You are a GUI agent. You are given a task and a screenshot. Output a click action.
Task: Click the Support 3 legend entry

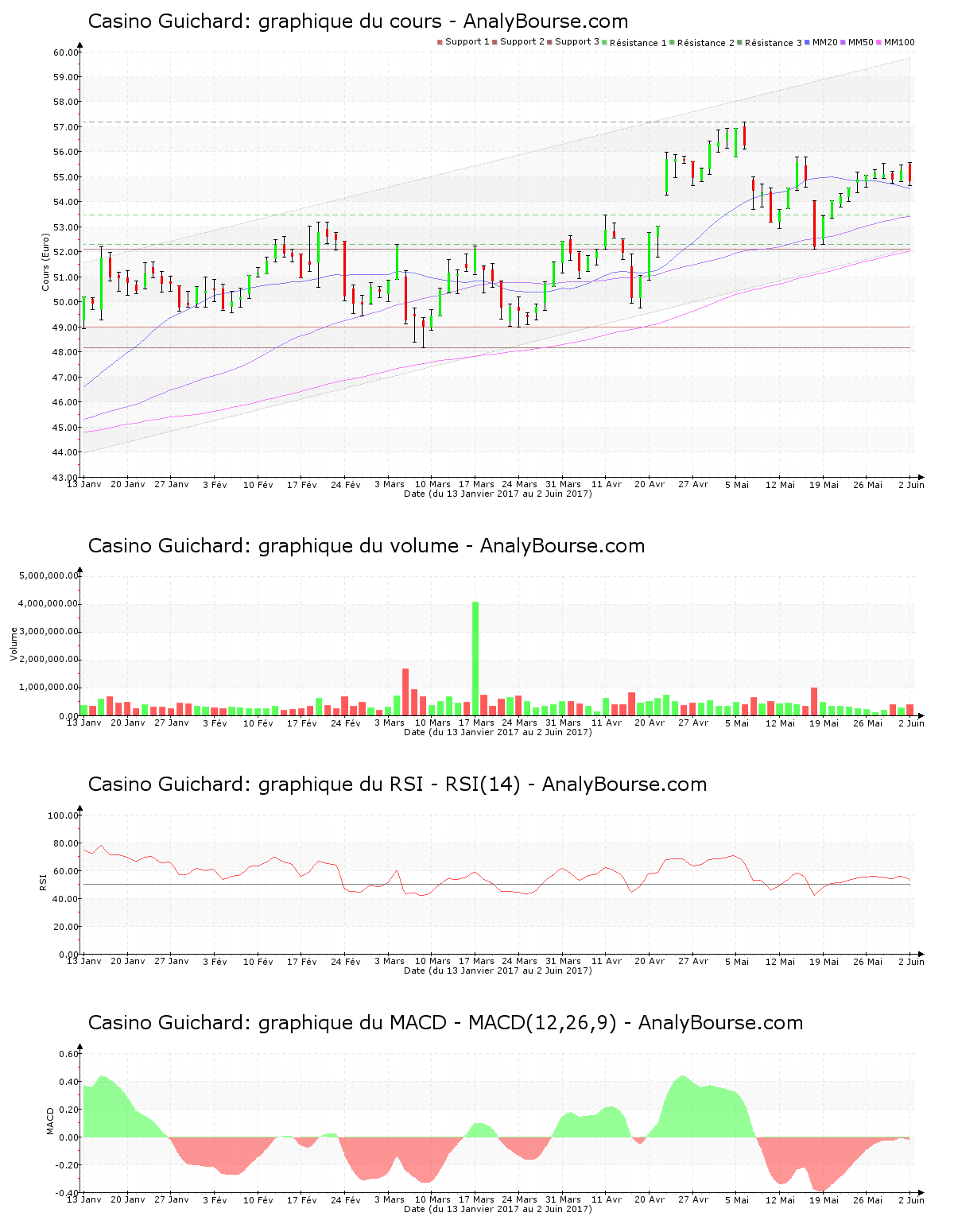coord(573,41)
